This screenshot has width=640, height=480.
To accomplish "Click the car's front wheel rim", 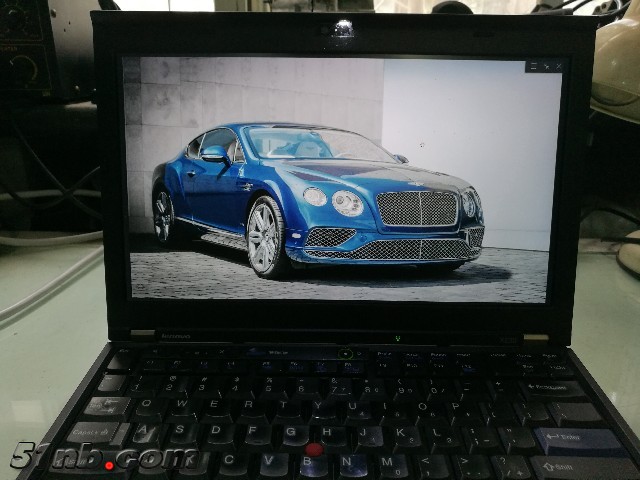I will click(264, 236).
